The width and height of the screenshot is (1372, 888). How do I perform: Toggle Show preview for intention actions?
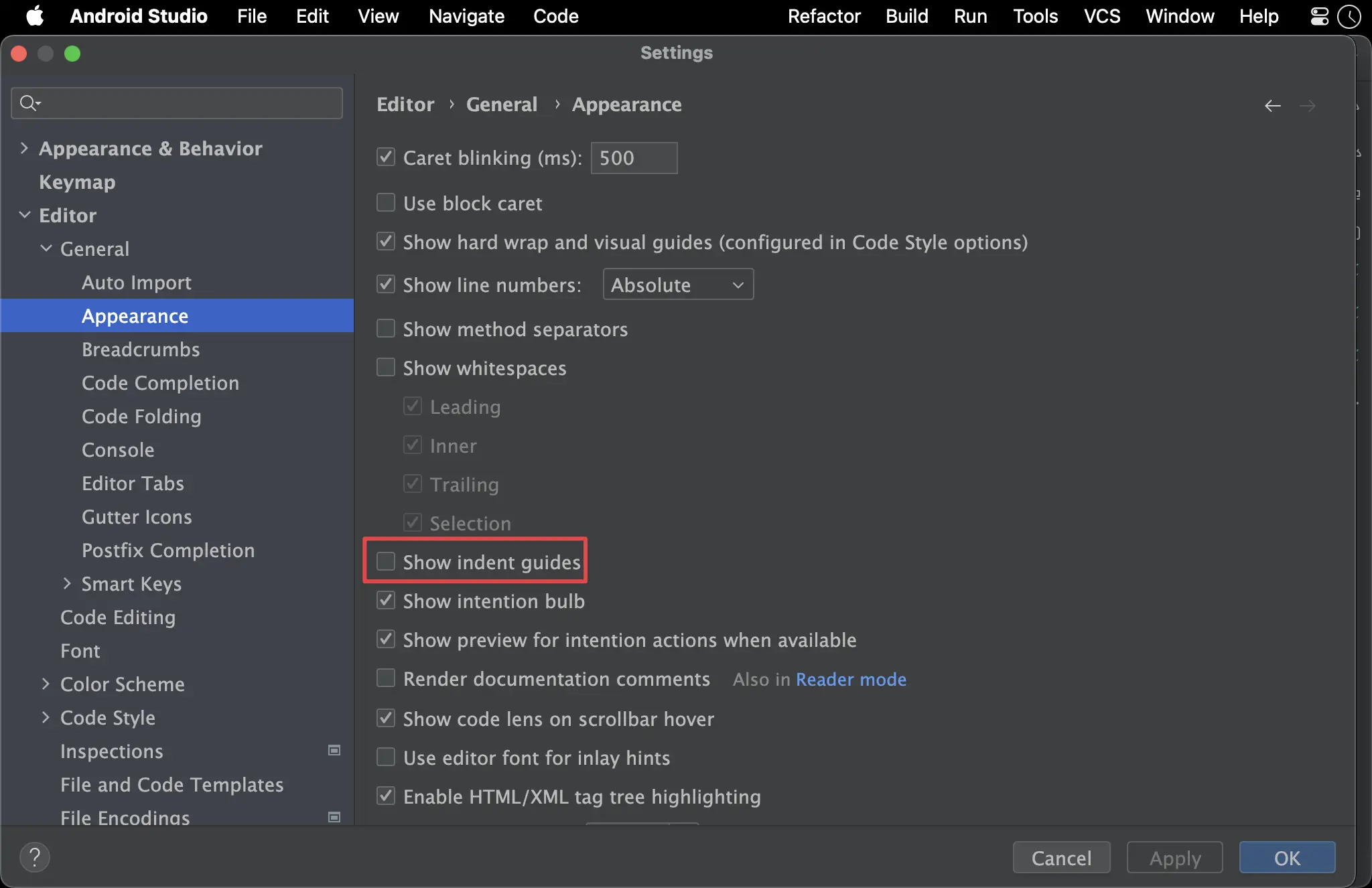[x=386, y=640]
